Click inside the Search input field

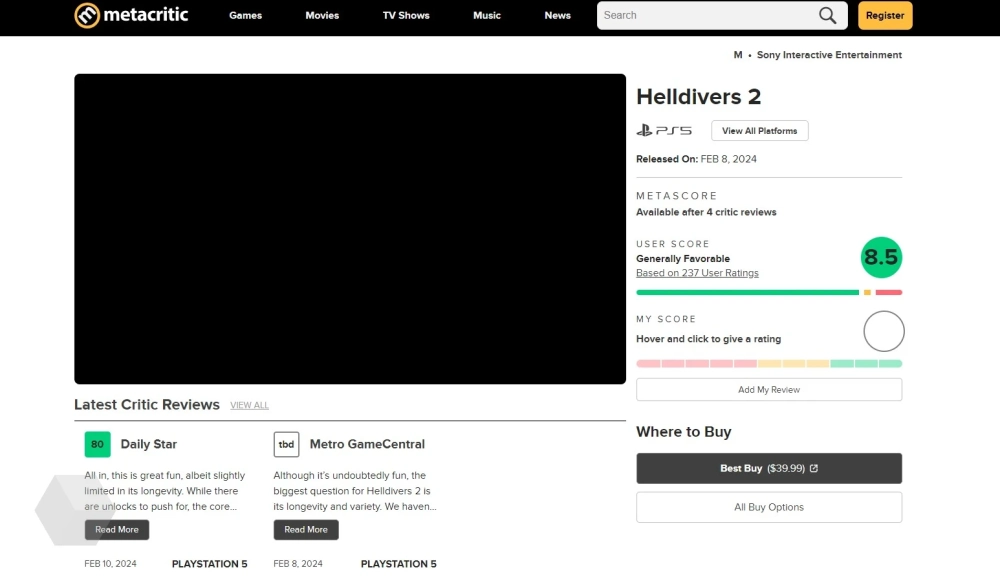pos(705,15)
